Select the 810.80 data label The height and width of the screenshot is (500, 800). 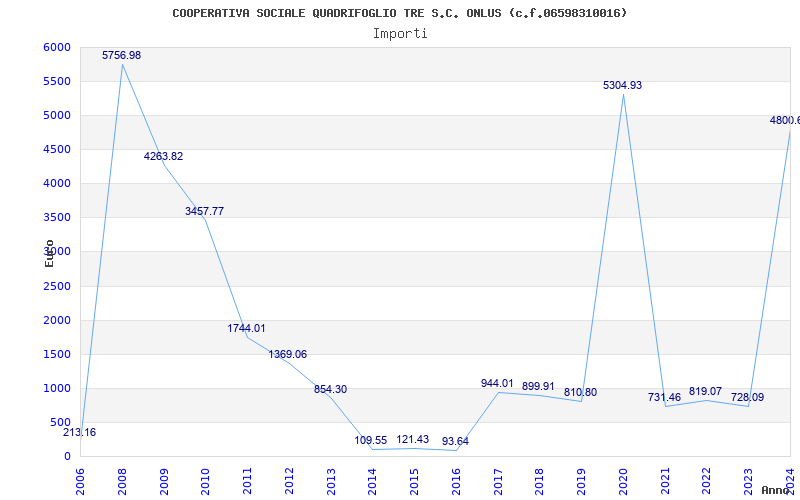coord(580,392)
